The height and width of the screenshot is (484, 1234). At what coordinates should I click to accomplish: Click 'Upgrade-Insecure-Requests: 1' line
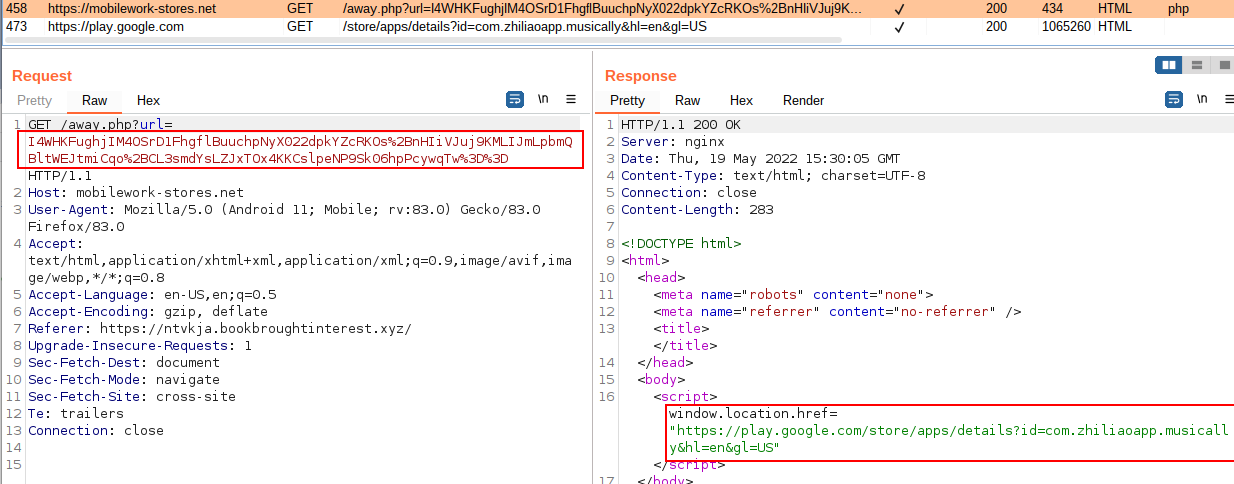[140, 346]
